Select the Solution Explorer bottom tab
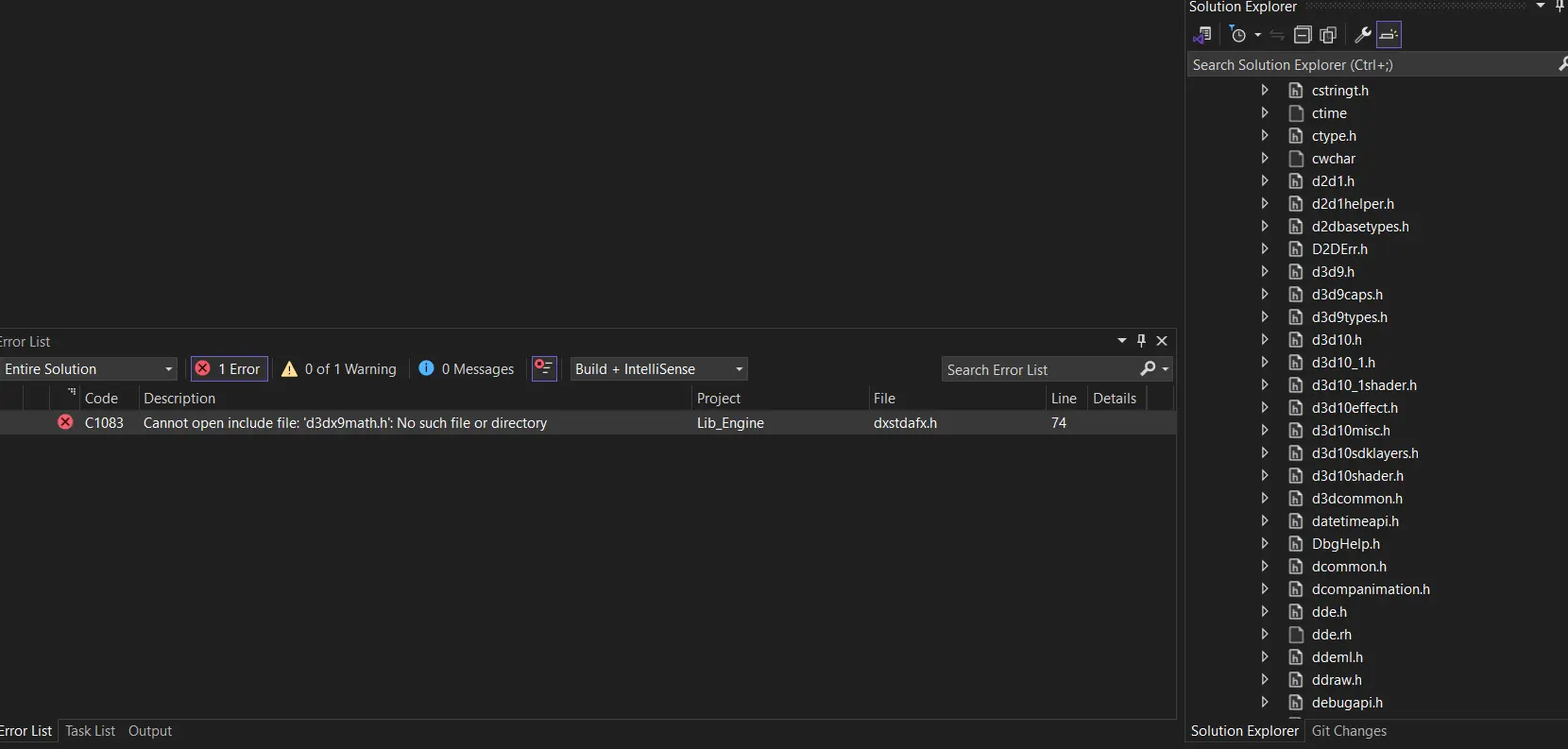The width and height of the screenshot is (1568, 749). point(1245,731)
